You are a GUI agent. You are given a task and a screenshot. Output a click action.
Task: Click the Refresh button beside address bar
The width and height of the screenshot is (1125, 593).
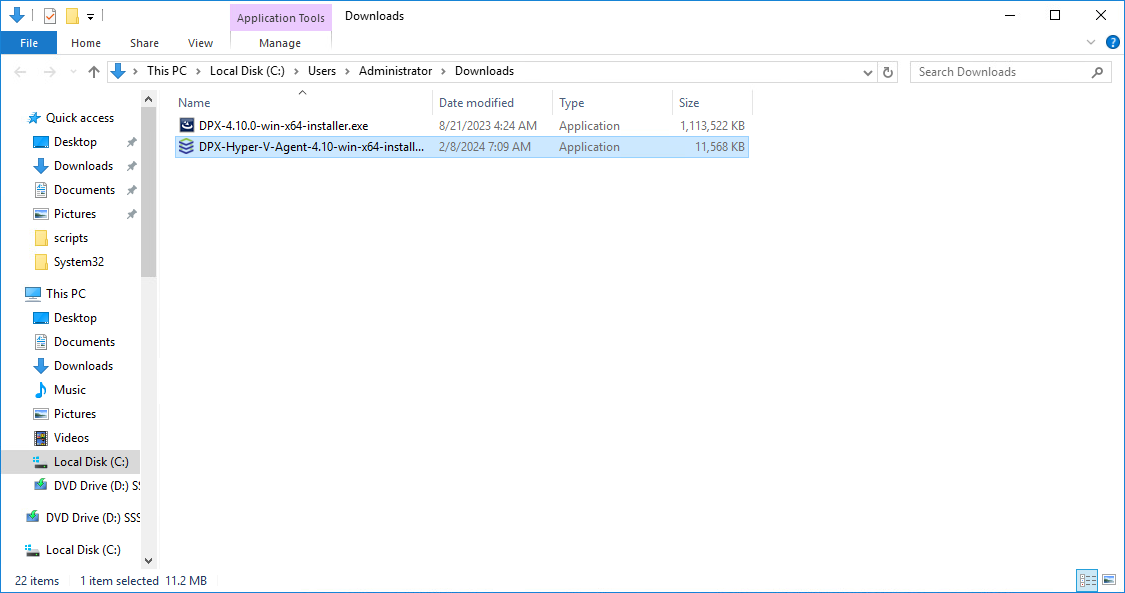[888, 72]
